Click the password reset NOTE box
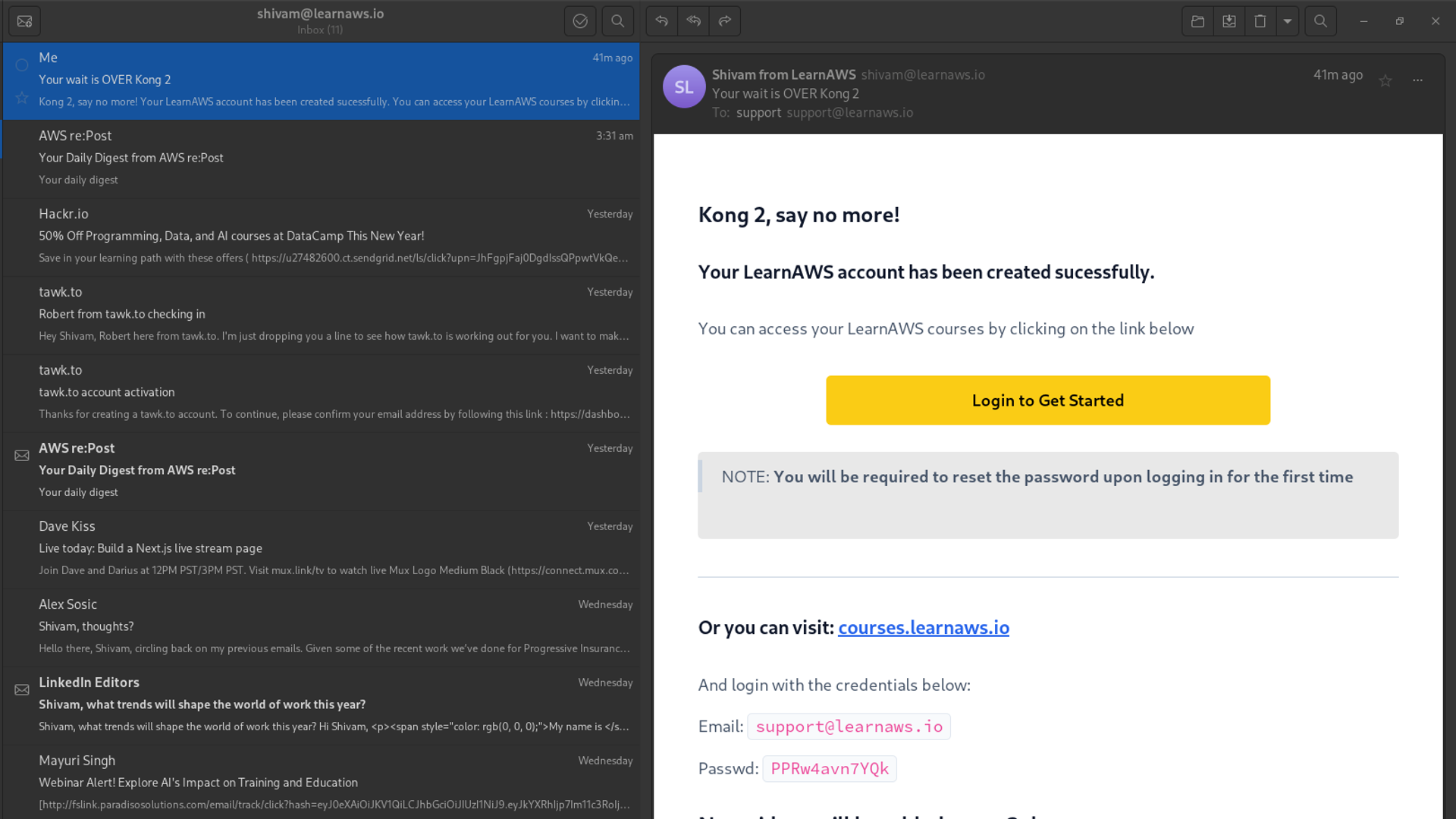 (x=1048, y=496)
